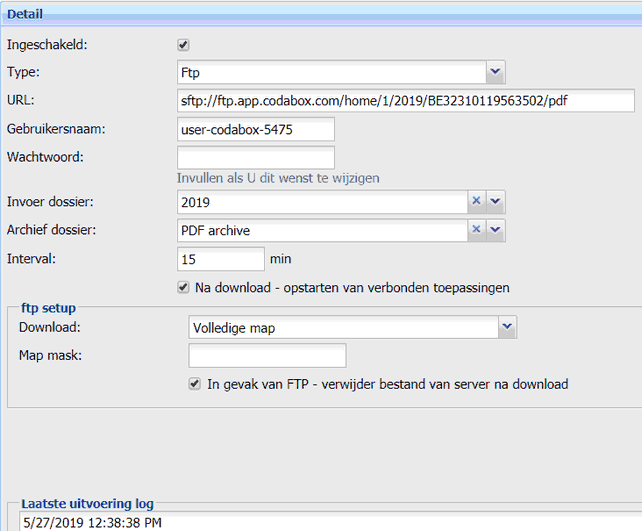Focus the Wachtwoord password field
Viewport: 642px width, 531px height.
[x=256, y=158]
